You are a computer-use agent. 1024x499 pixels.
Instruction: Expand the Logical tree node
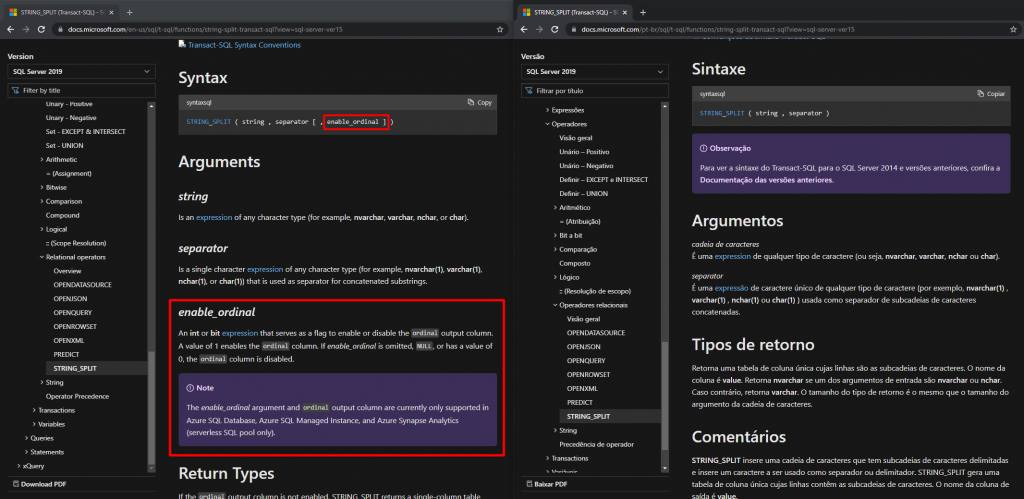click(x=42, y=229)
